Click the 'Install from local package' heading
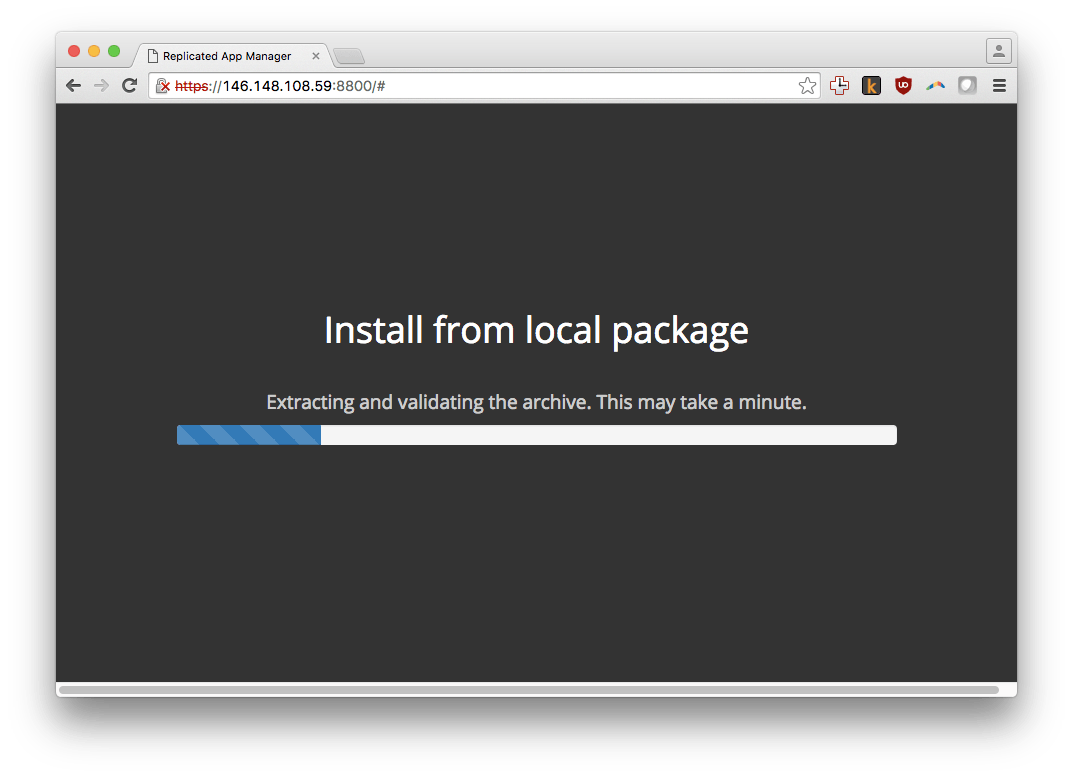 point(536,331)
